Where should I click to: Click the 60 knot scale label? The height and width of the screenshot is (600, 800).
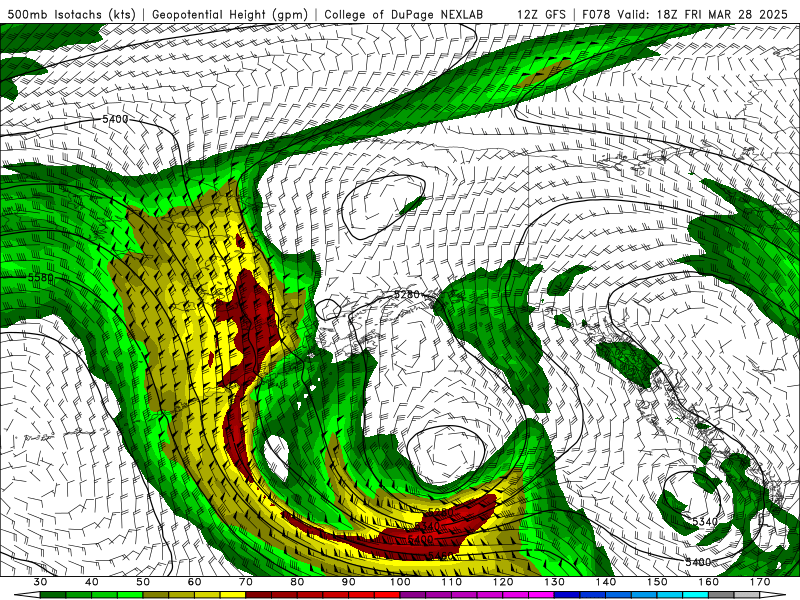click(194, 582)
